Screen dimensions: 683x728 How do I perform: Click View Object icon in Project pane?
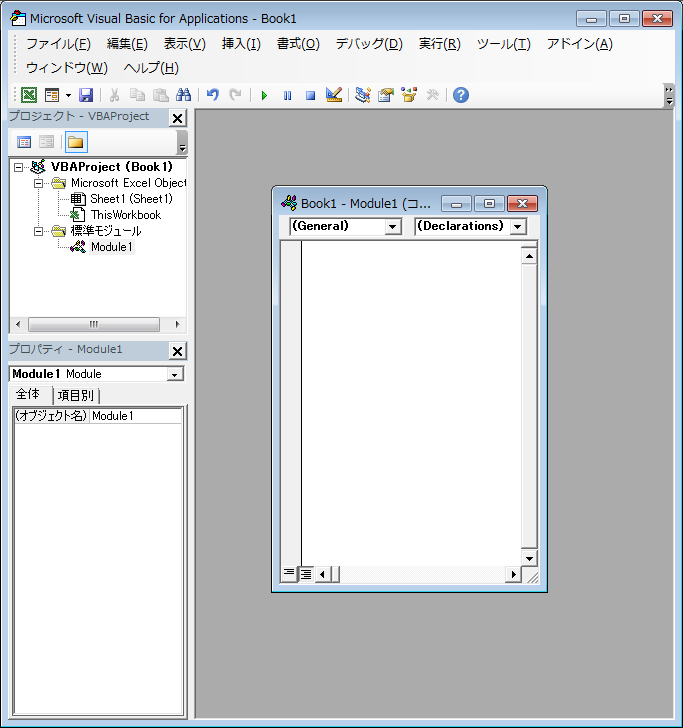(x=46, y=142)
